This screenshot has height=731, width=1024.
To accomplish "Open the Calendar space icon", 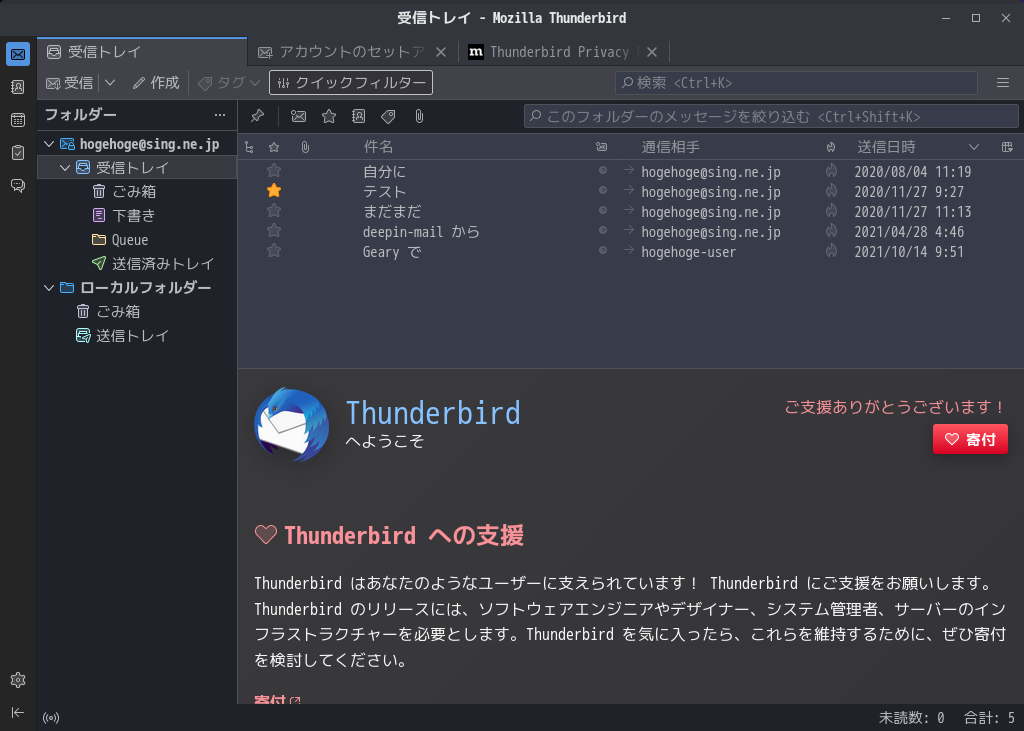I will pyautogui.click(x=18, y=120).
